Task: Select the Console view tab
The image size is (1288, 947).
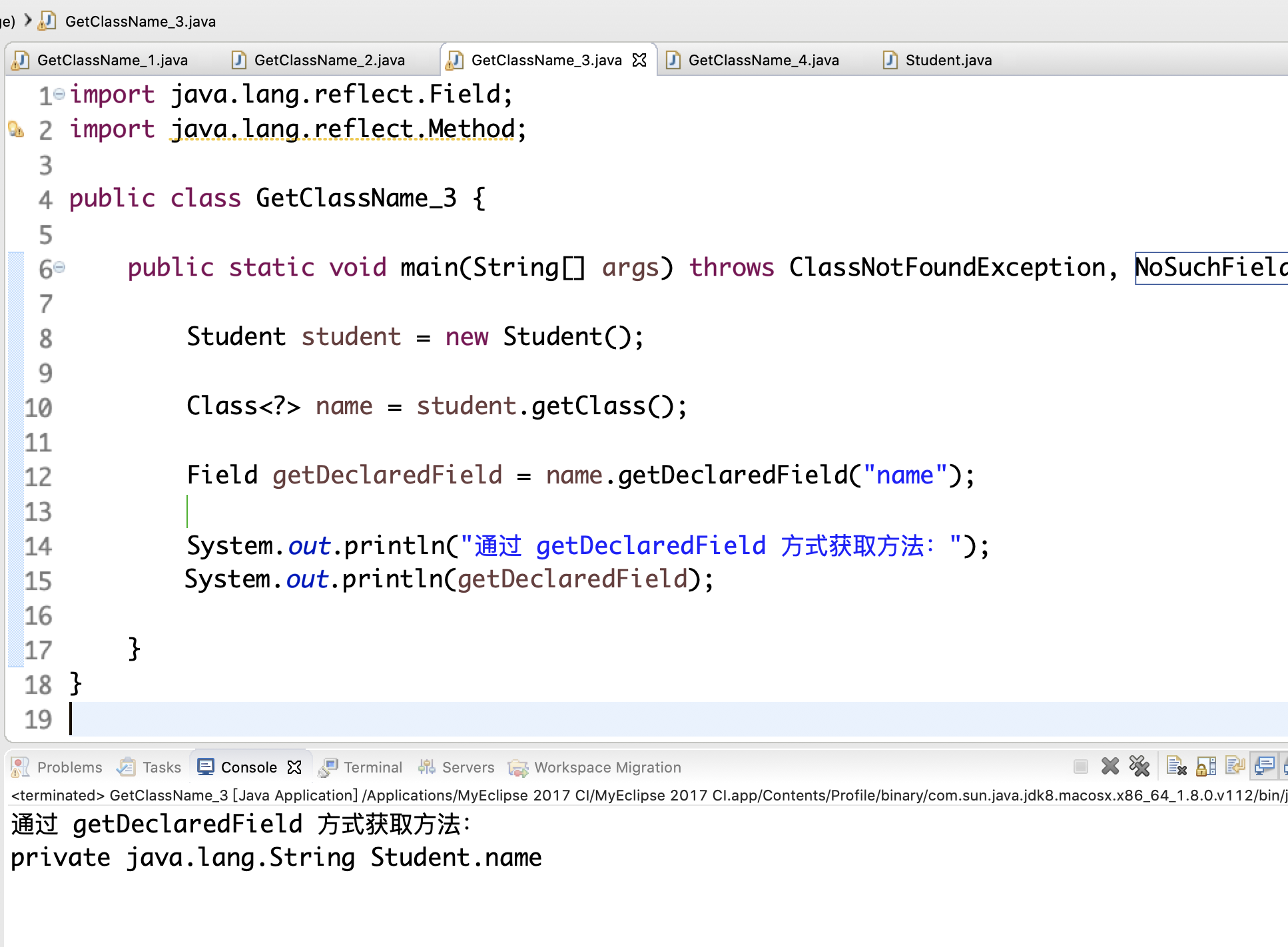Action: point(249,767)
